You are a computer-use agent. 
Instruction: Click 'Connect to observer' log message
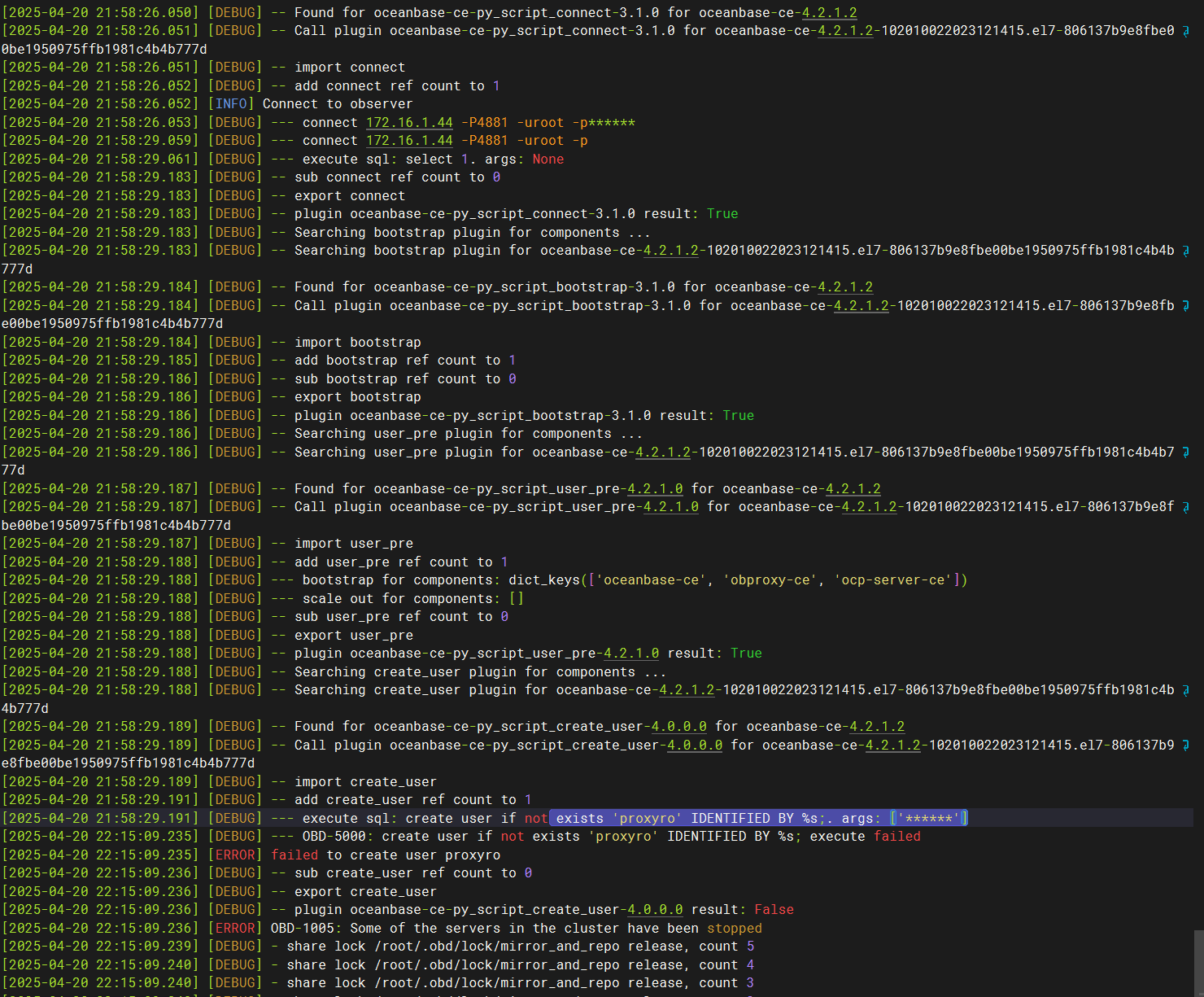coord(338,104)
